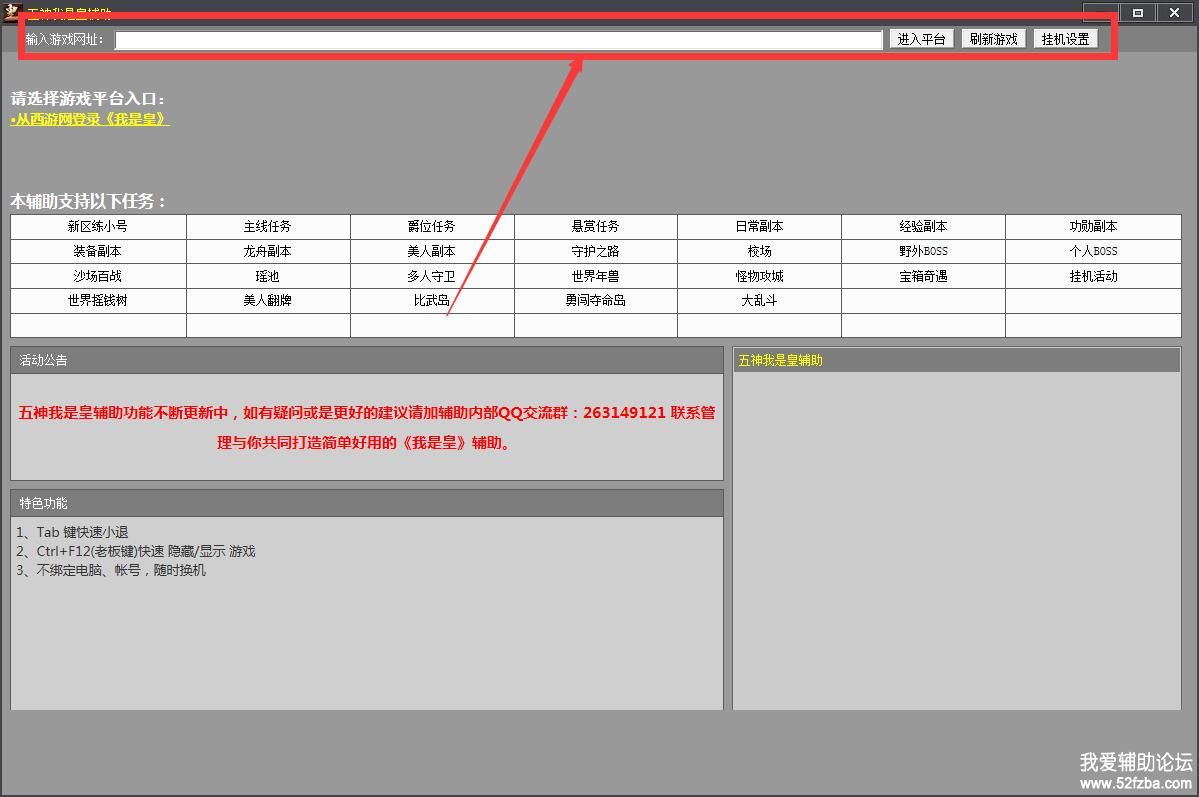1199x797 pixels.
Task: Click the 悬赏任务 task cell
Action: click(x=596, y=227)
